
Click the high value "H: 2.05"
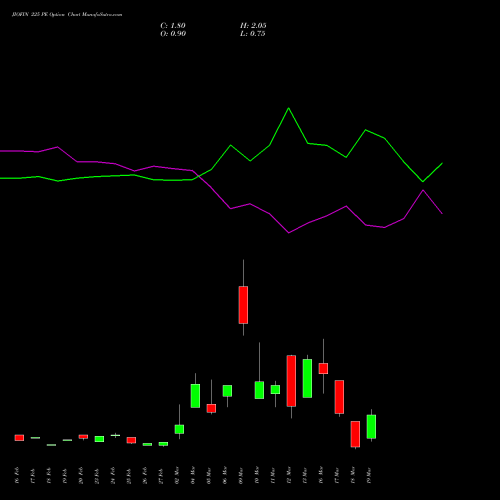pos(253,26)
